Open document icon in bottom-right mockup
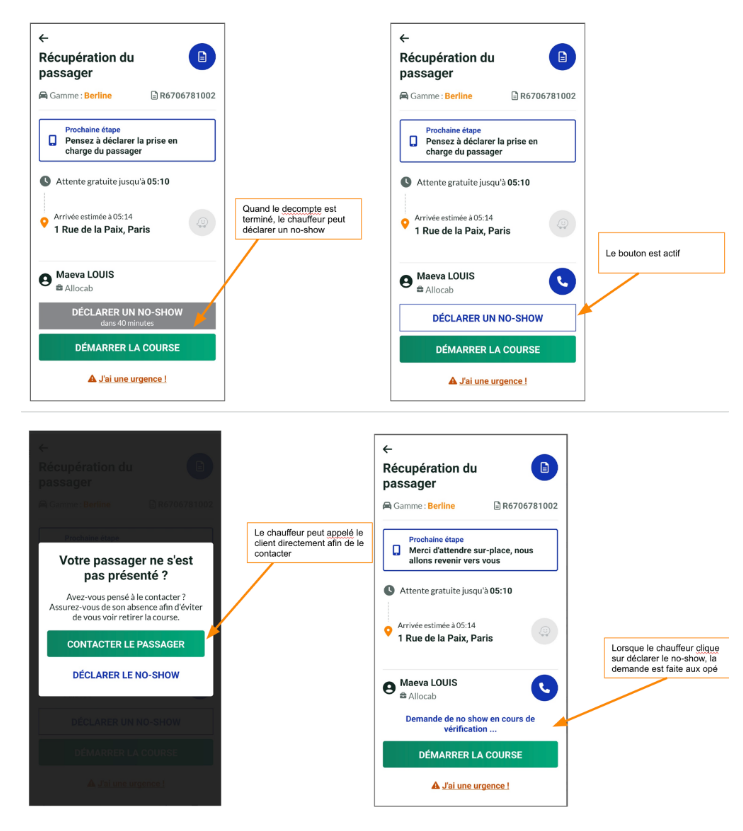The width and height of the screenshot is (743, 831). (x=544, y=467)
